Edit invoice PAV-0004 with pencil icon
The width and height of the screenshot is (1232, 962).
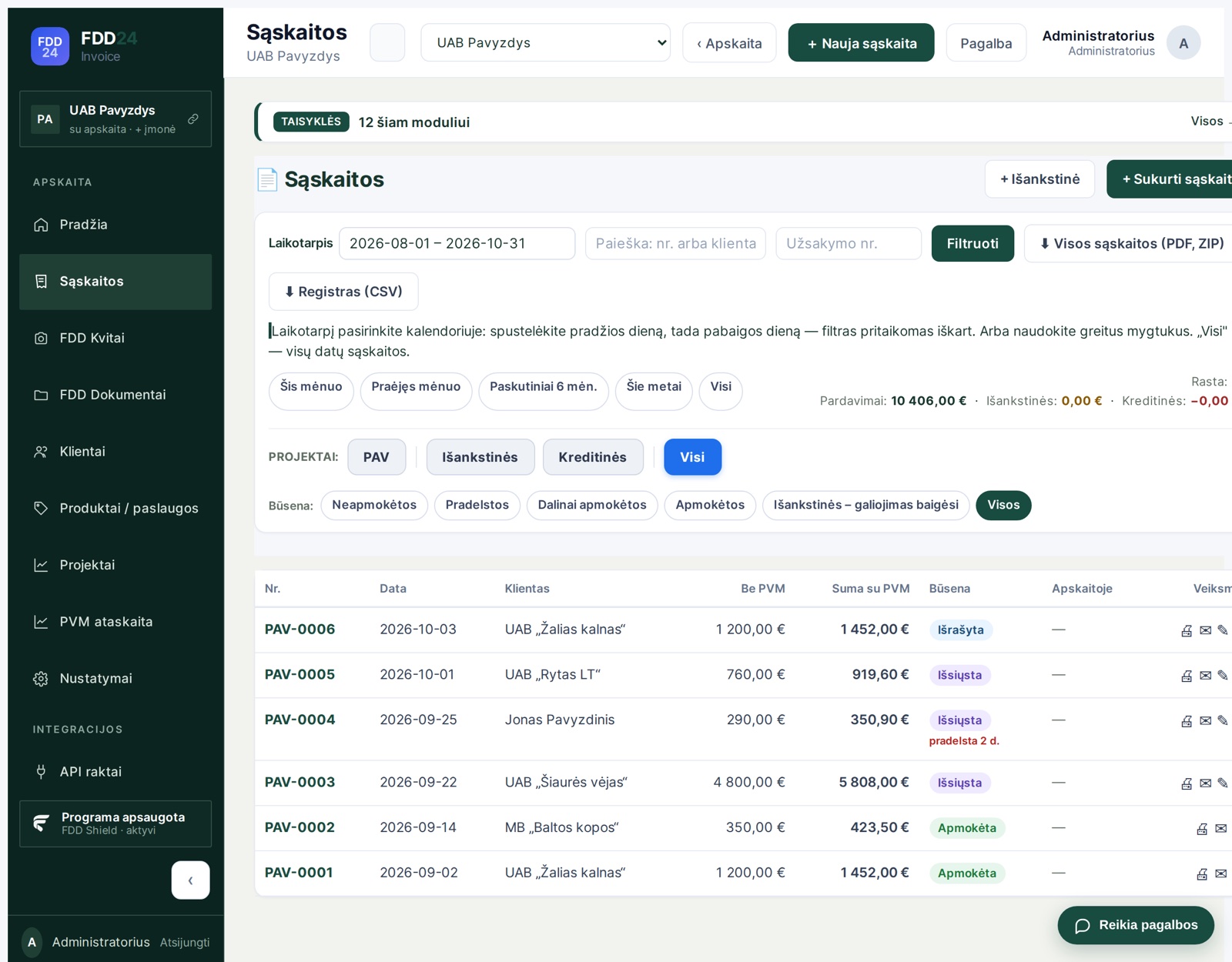(x=1223, y=721)
